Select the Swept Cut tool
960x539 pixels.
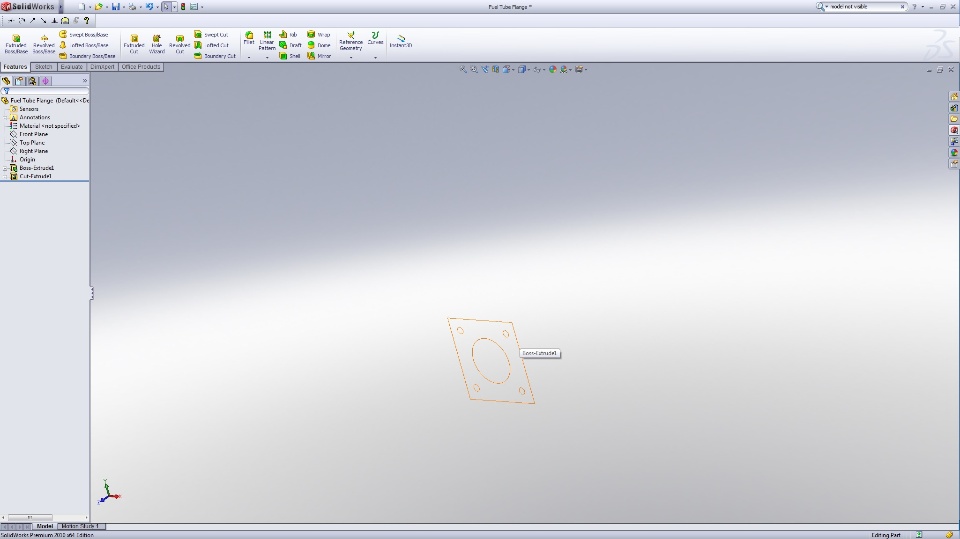[x=211, y=35]
